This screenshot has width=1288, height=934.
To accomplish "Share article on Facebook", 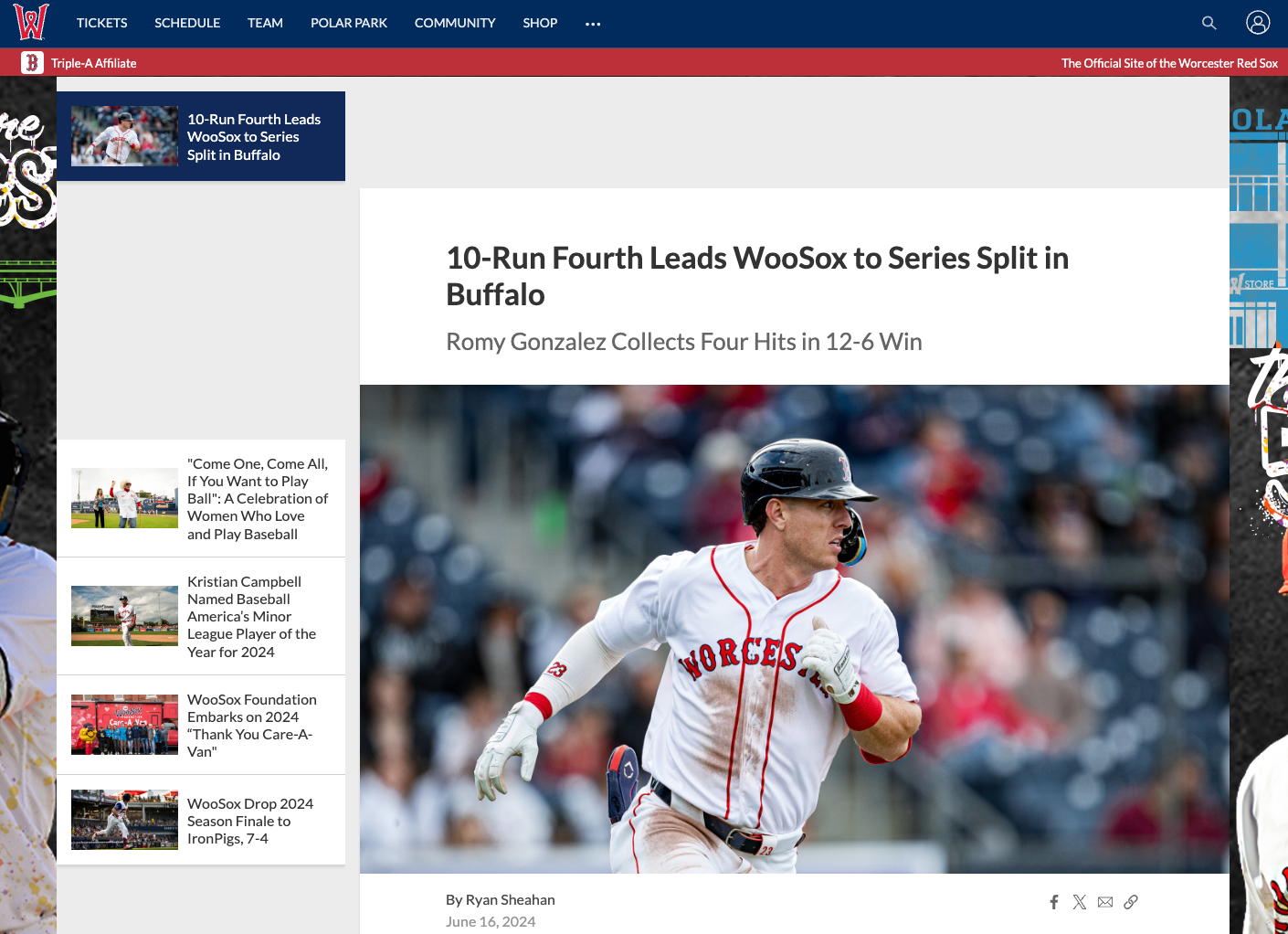I will (1054, 902).
